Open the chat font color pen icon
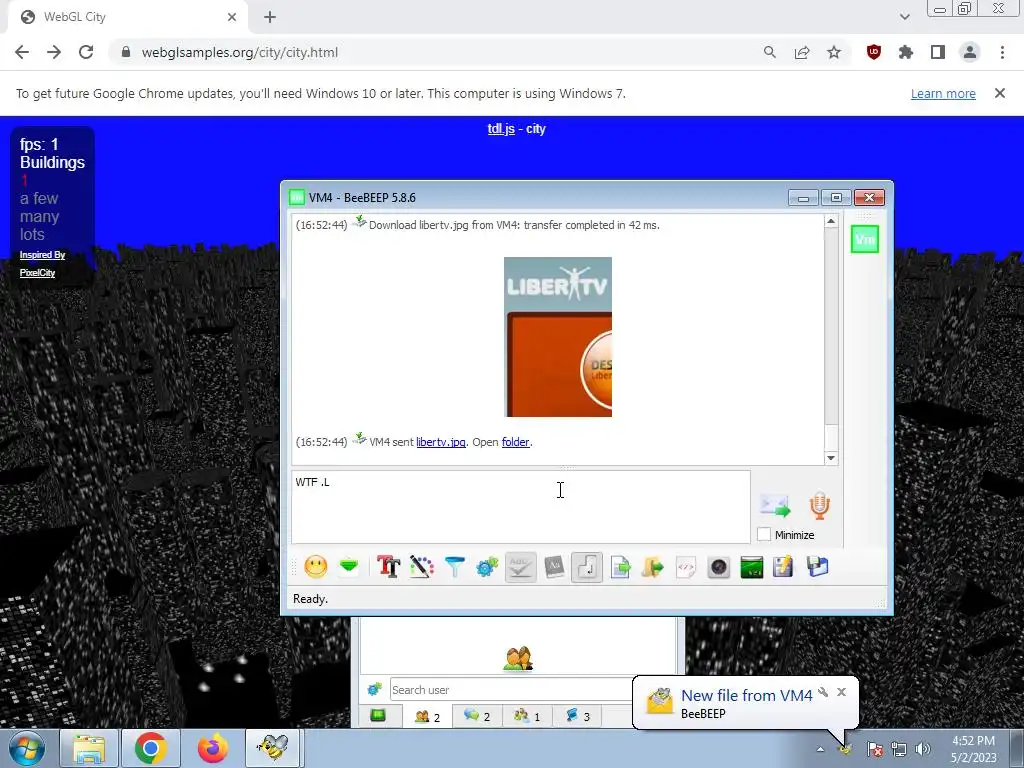Viewport: 1024px width, 768px height. tap(422, 567)
